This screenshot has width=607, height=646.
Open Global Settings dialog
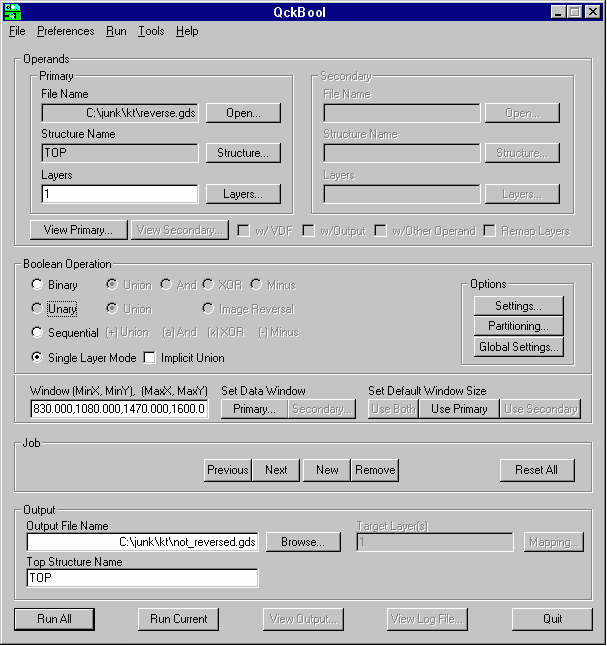tap(518, 347)
